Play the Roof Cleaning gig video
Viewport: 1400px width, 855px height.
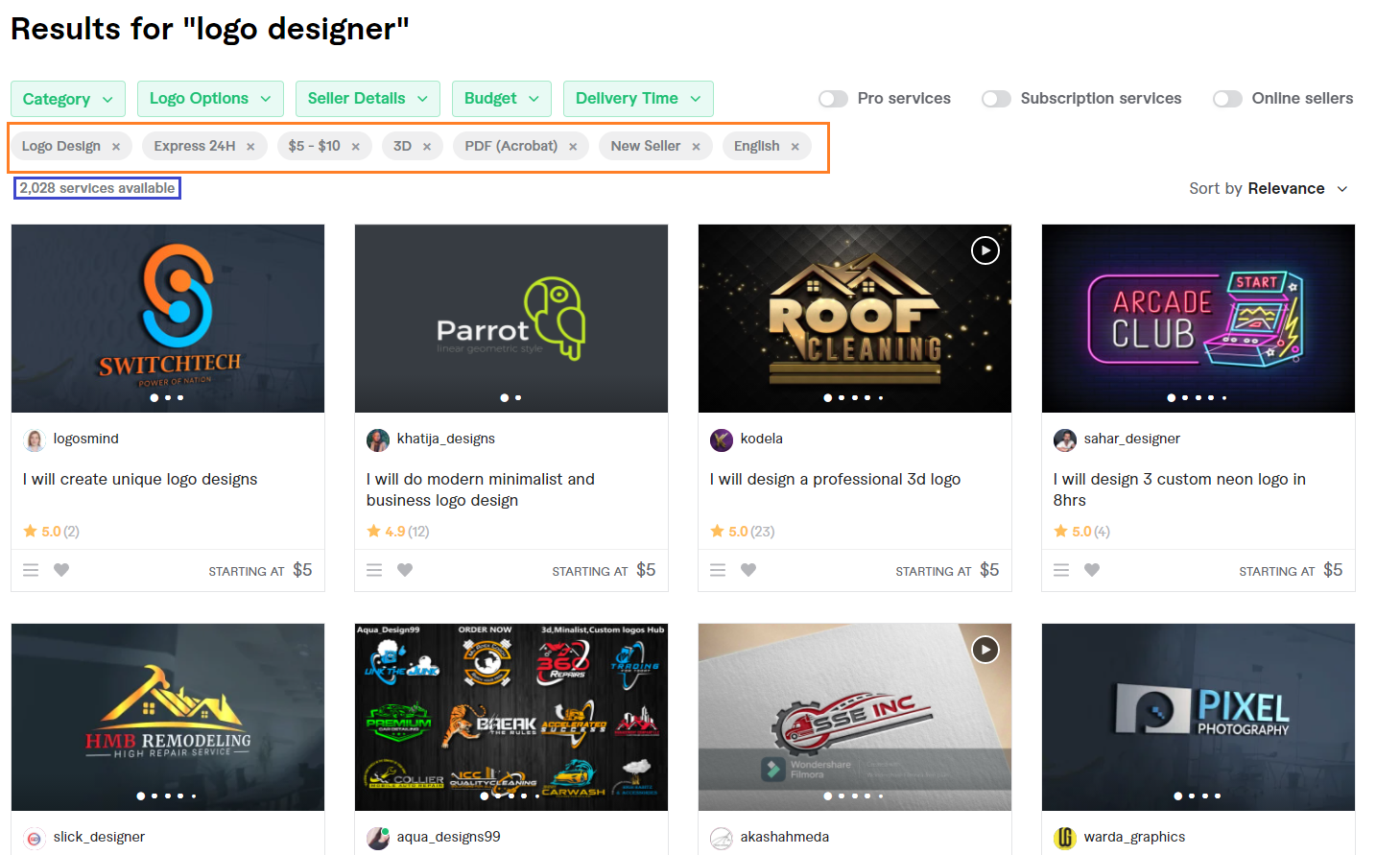(985, 250)
